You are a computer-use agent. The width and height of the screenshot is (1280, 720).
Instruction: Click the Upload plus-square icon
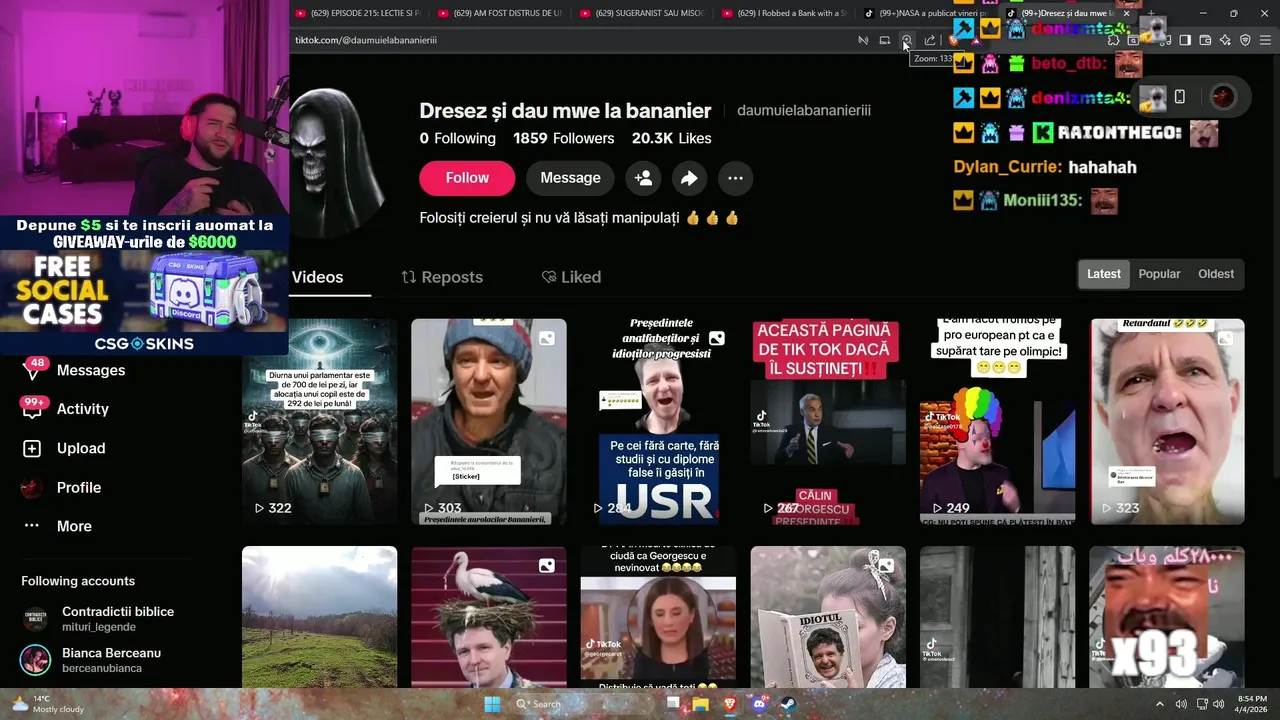[x=32, y=449]
